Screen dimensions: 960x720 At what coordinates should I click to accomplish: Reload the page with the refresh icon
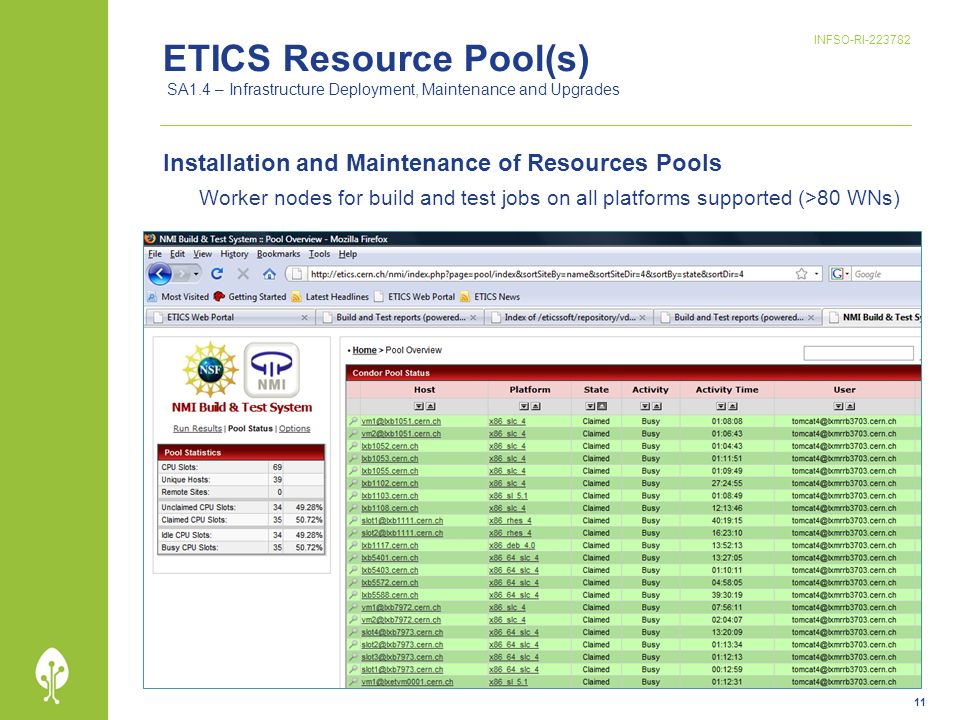tap(217, 274)
